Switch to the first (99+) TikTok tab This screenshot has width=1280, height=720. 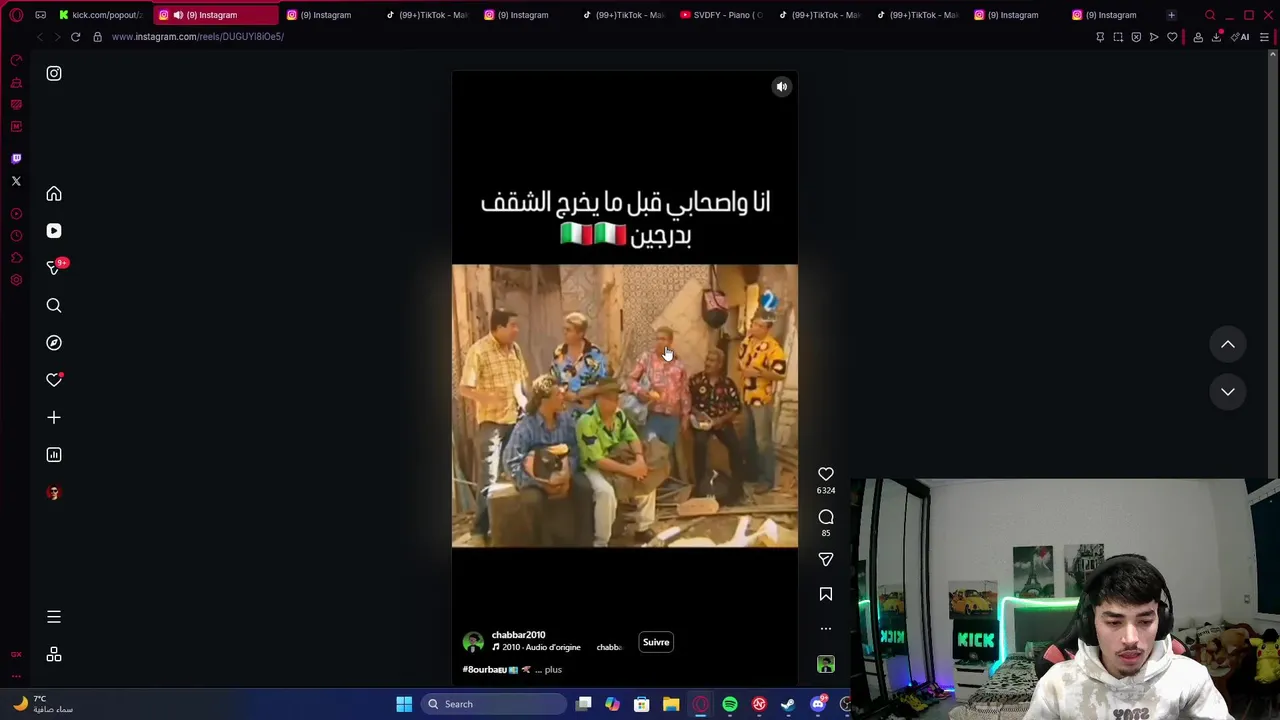(x=428, y=15)
